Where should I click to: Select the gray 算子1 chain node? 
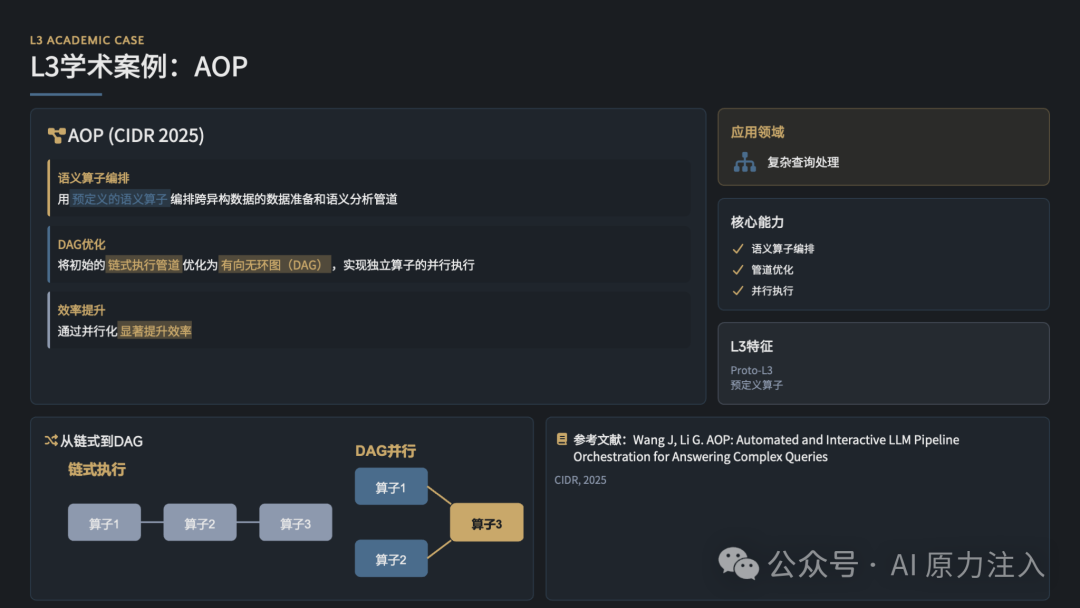104,523
